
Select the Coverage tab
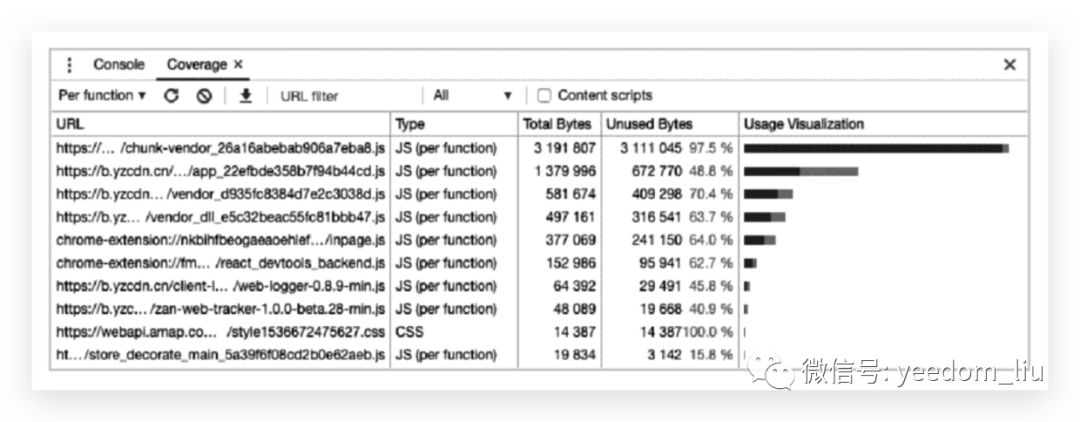(196, 65)
